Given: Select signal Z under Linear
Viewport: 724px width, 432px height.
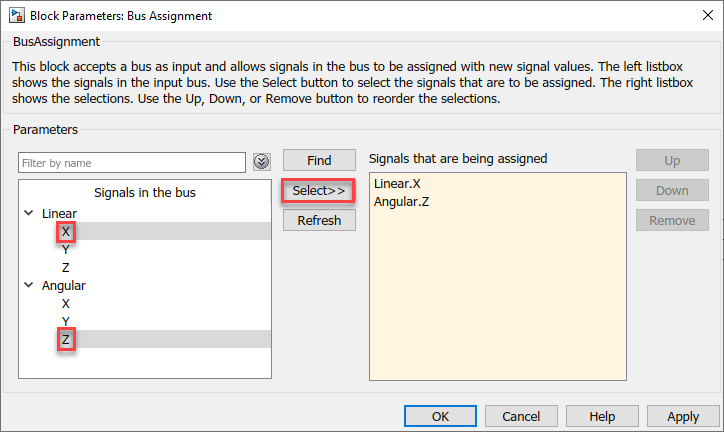Looking at the screenshot, I should click(66, 268).
